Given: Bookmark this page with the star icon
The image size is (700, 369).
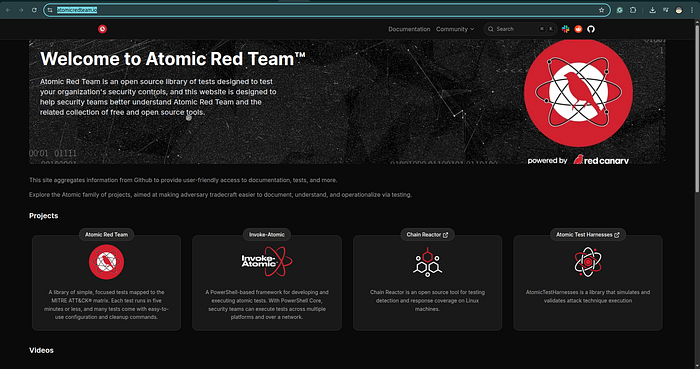Looking at the screenshot, I should 601,10.
